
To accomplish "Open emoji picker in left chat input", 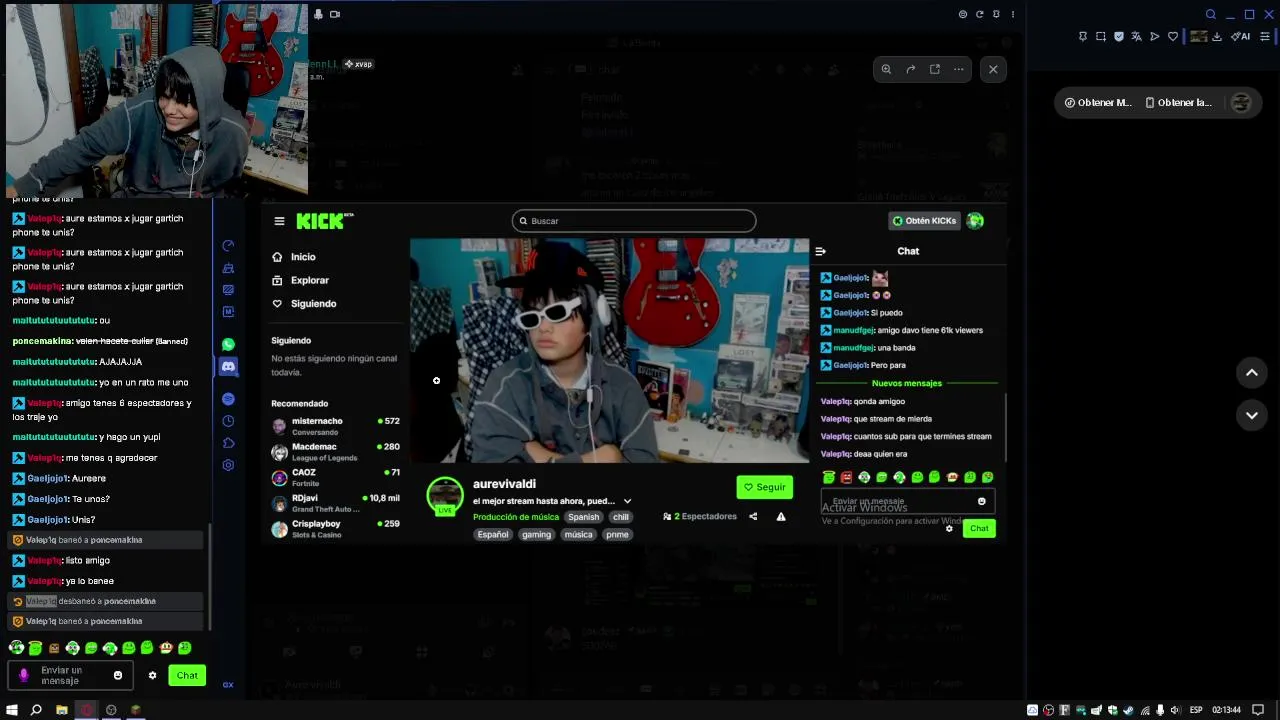I will point(118,675).
